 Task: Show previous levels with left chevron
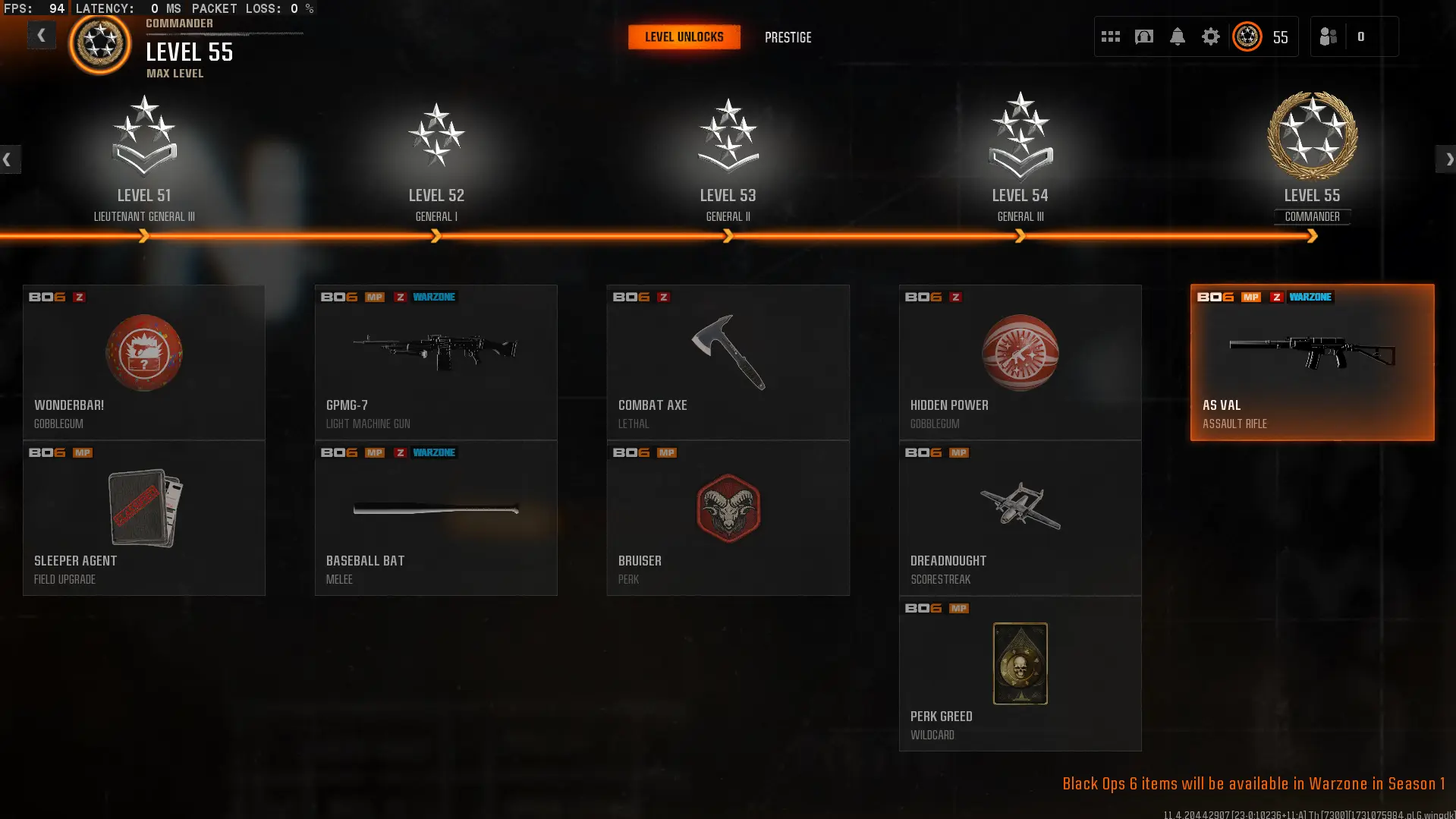tap(9, 159)
